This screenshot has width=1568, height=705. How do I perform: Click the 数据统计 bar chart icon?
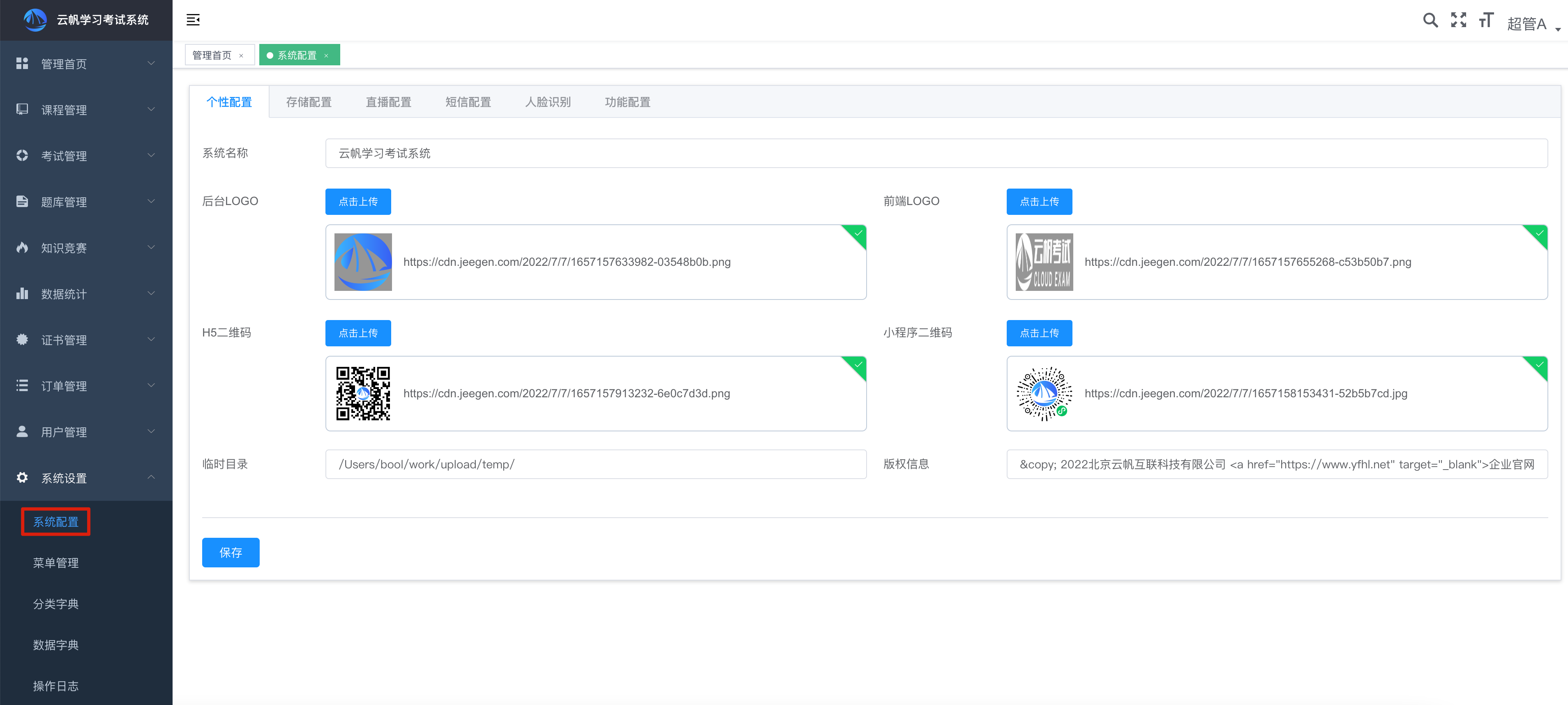[x=22, y=293]
